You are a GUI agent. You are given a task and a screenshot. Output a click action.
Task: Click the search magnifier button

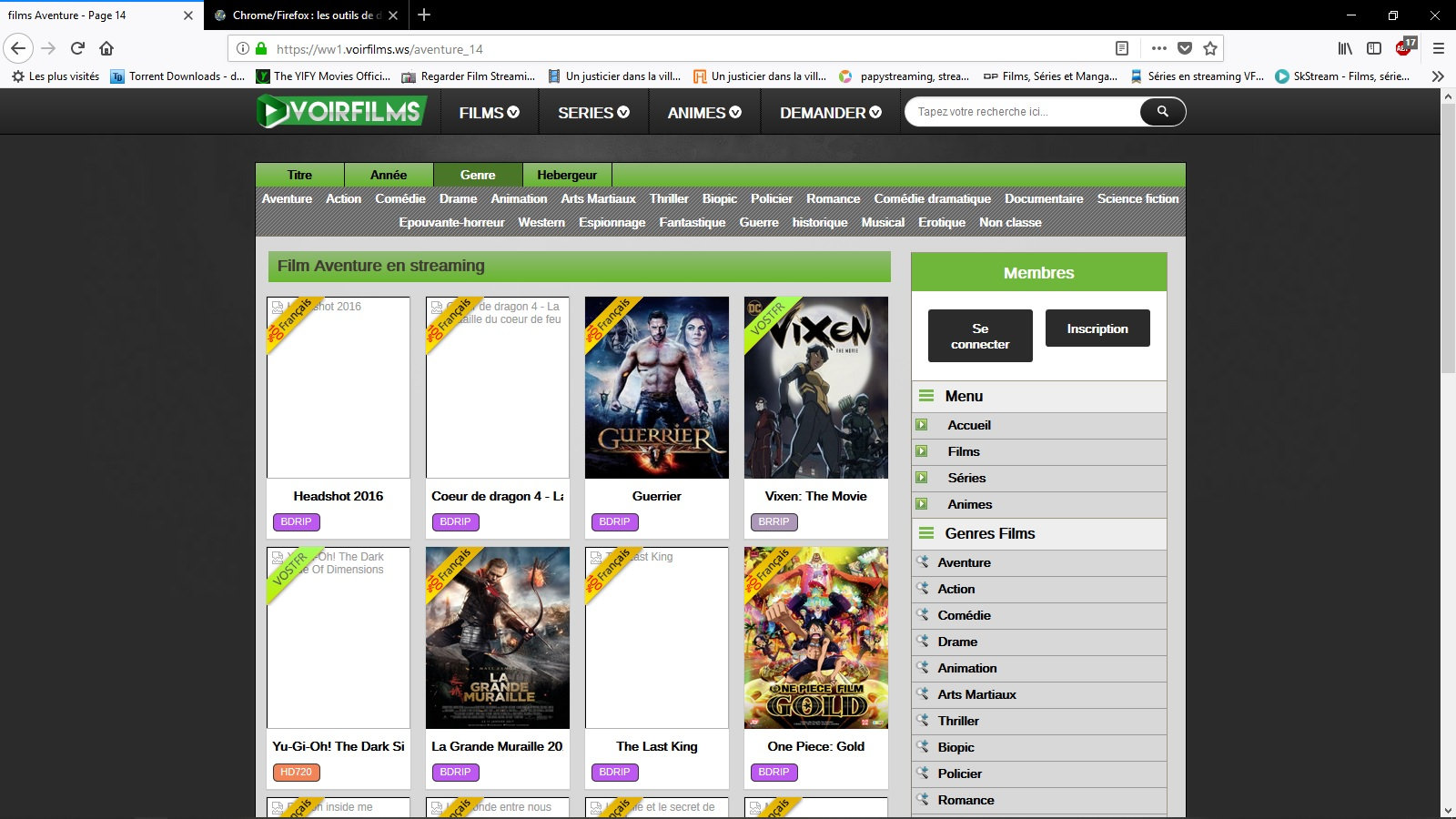pyautogui.click(x=1162, y=112)
